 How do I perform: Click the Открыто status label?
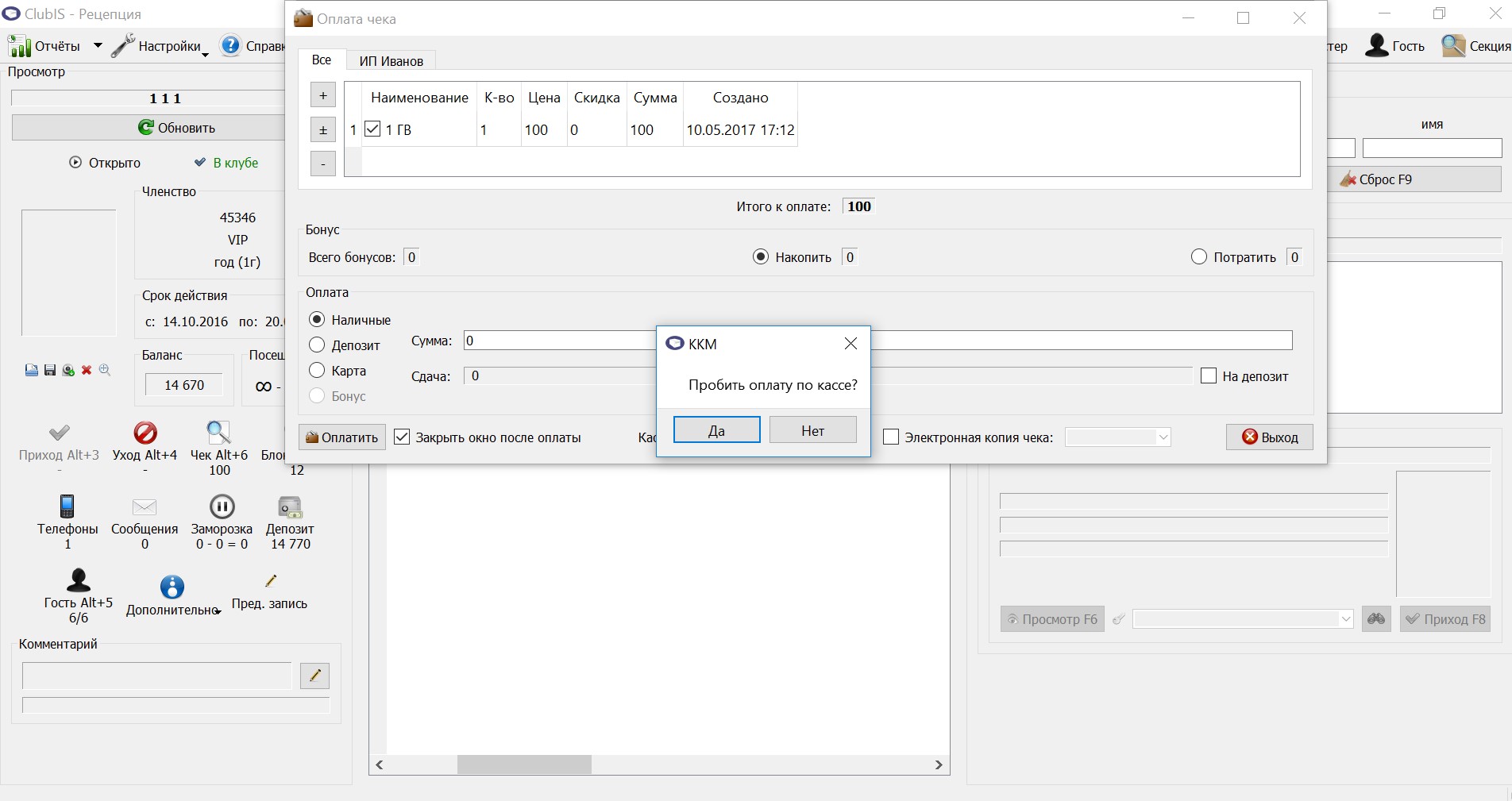click(x=114, y=163)
